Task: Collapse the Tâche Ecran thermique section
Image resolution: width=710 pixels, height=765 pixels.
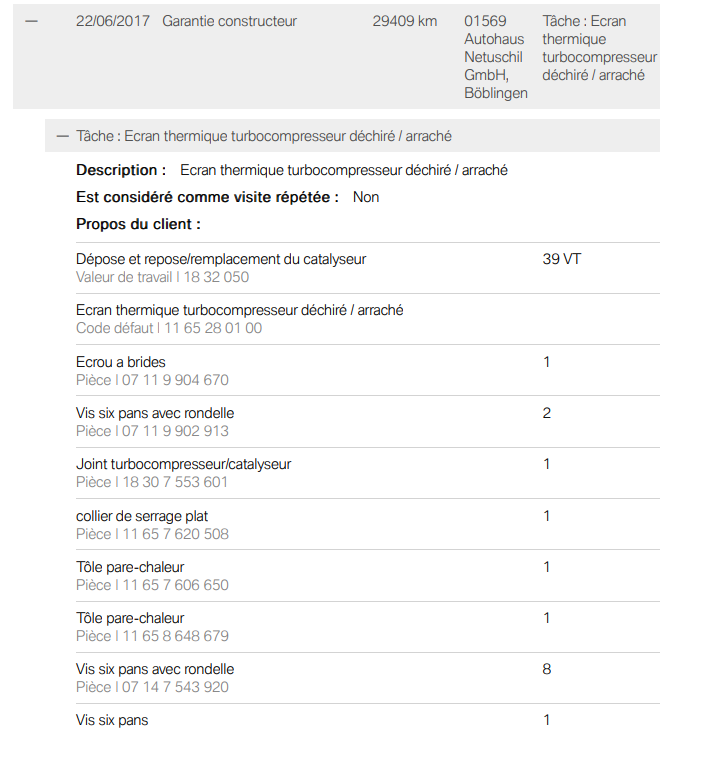Action: coord(62,136)
